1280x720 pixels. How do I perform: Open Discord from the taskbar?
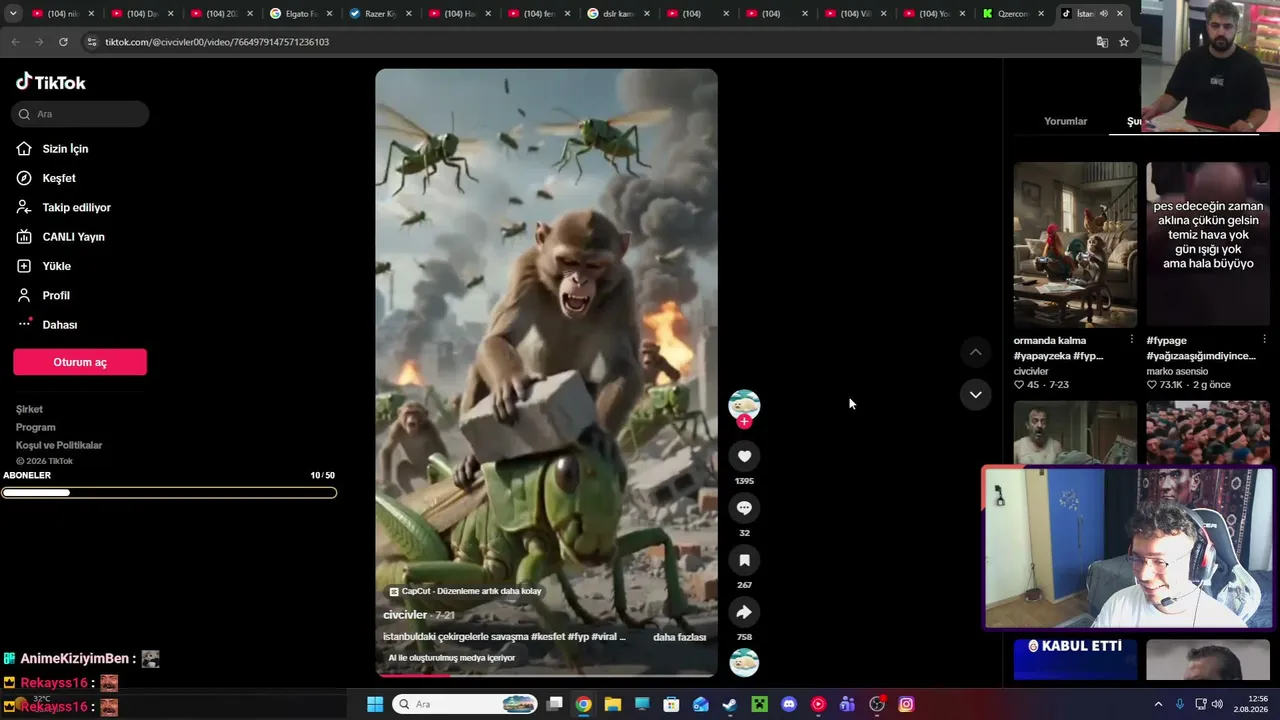pyautogui.click(x=789, y=704)
